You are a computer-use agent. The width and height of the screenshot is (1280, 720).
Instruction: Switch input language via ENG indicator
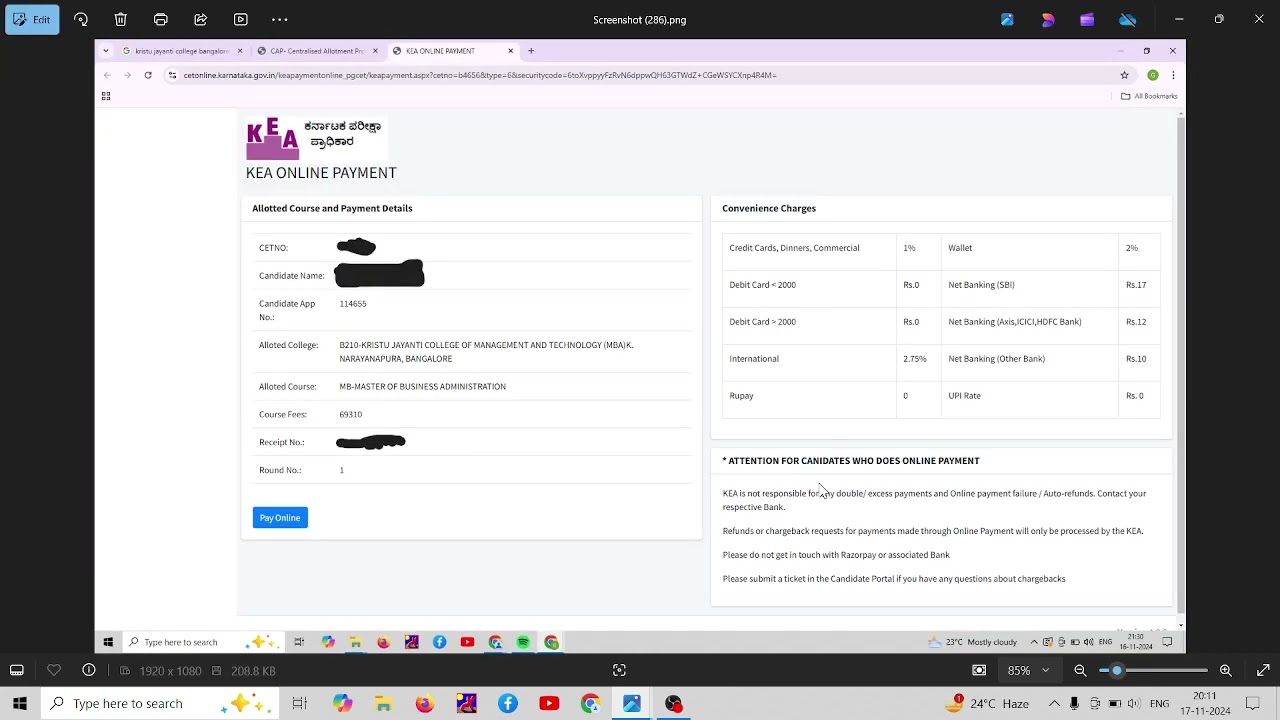(1159, 704)
